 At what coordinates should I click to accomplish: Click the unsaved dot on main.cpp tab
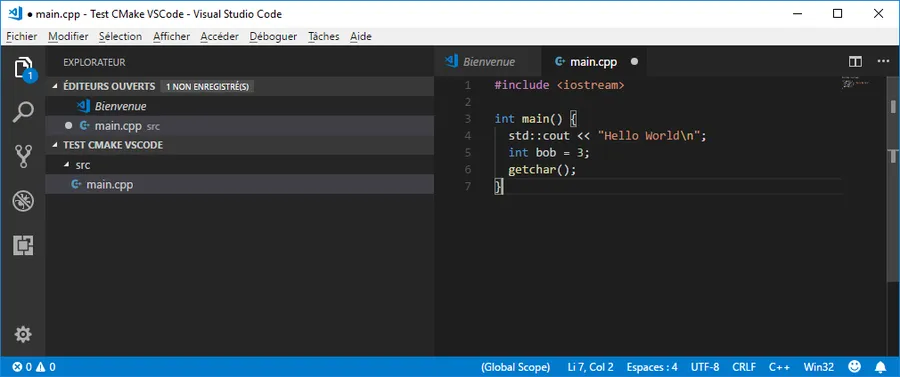tap(634, 62)
